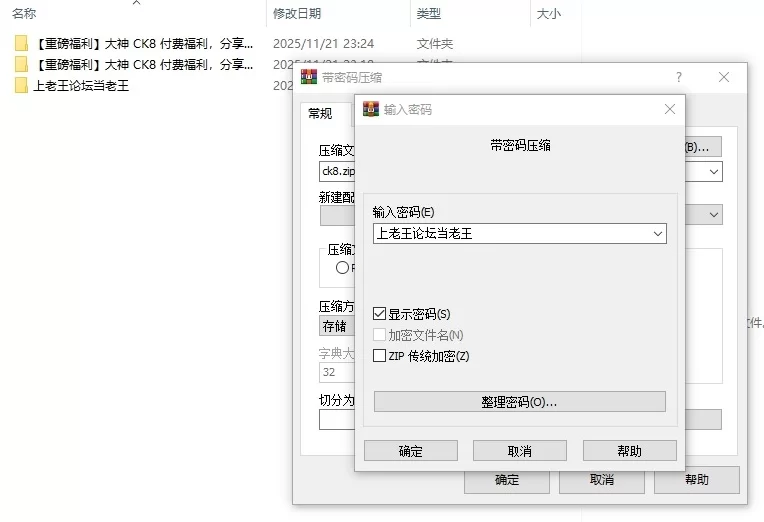
Task: Click the ck8.zip archive name field
Action: click(x=337, y=172)
